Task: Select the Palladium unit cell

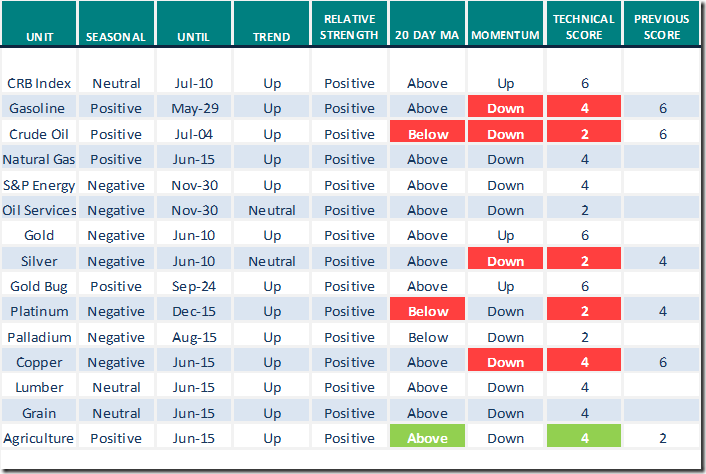Action: click(40, 337)
